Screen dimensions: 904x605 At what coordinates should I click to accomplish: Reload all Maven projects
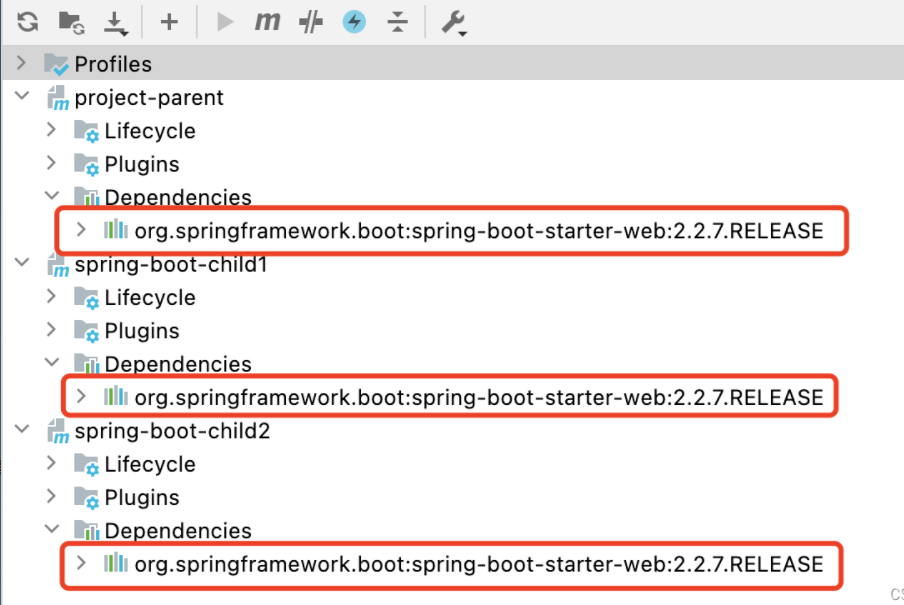(27, 23)
